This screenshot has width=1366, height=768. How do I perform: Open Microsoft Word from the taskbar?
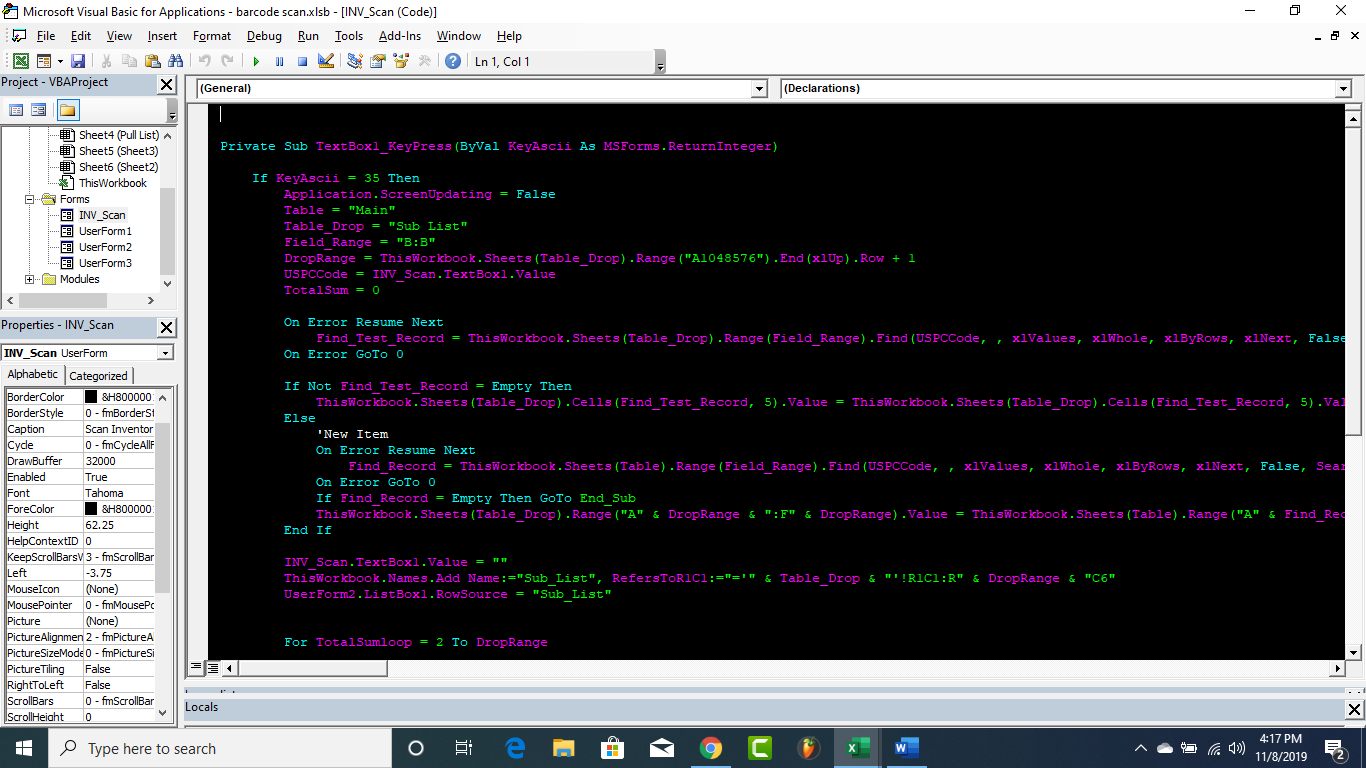click(907, 748)
